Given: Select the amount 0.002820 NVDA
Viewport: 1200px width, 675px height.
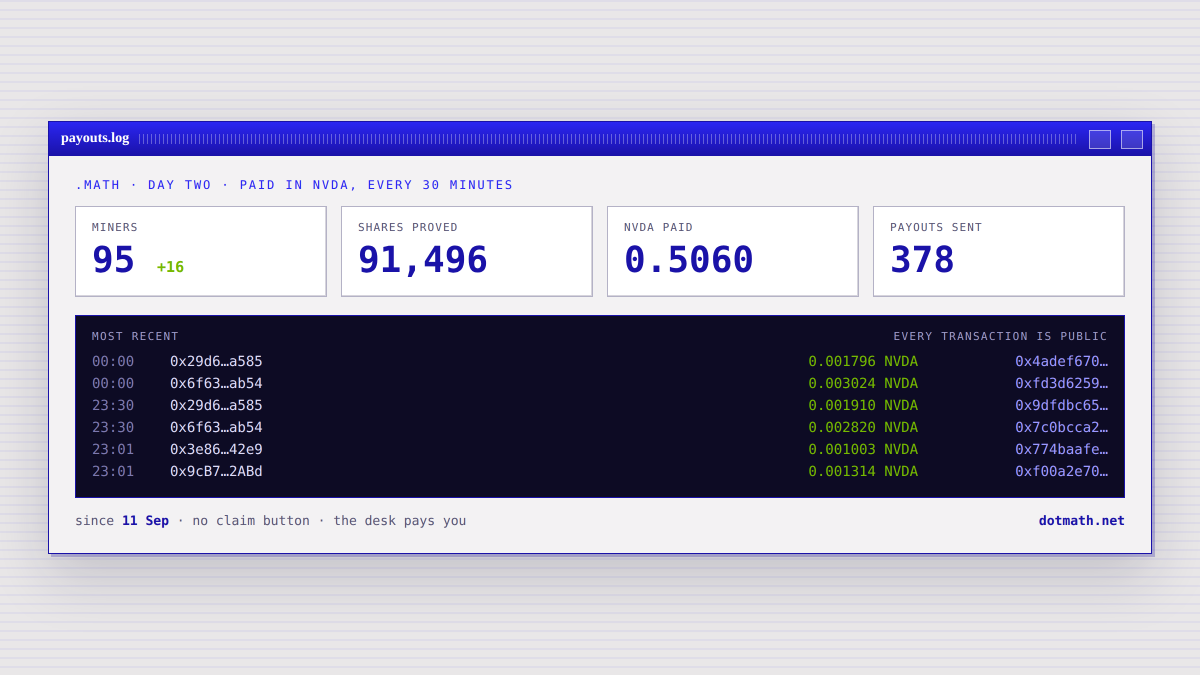Looking at the screenshot, I should pyautogui.click(x=863, y=427).
